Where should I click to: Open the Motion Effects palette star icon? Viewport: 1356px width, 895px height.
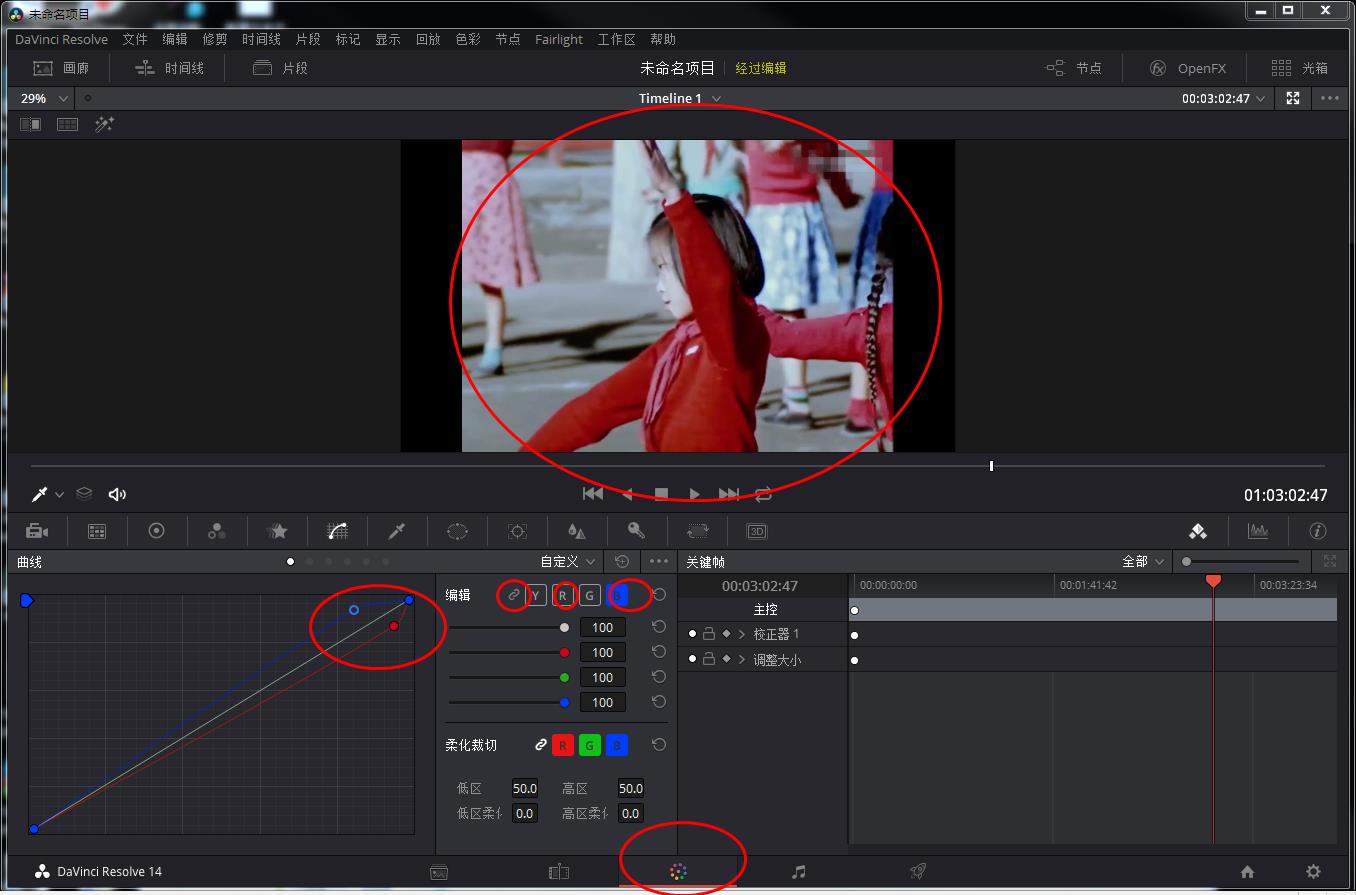click(x=277, y=531)
